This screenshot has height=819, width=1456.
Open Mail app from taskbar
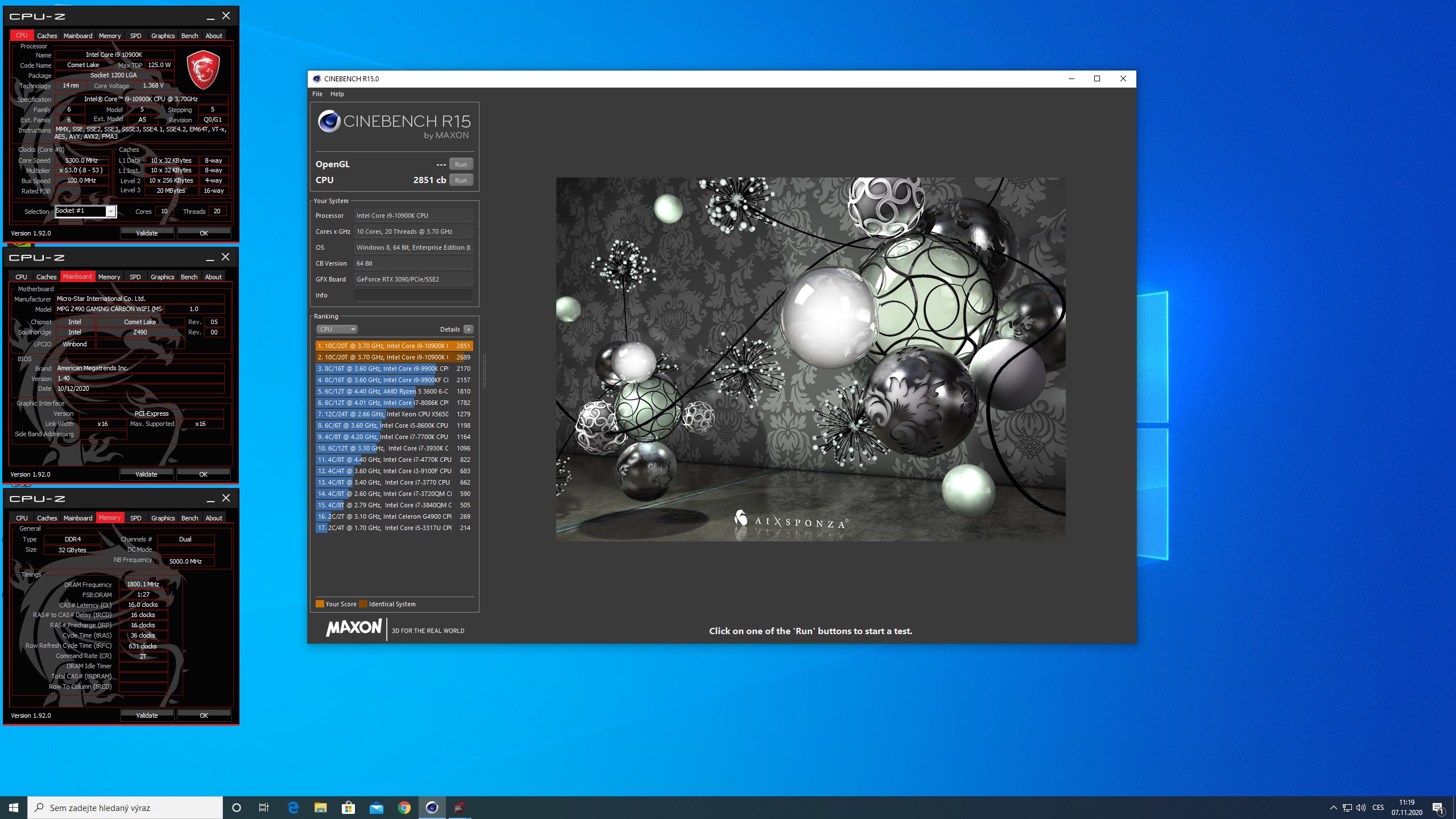click(376, 808)
